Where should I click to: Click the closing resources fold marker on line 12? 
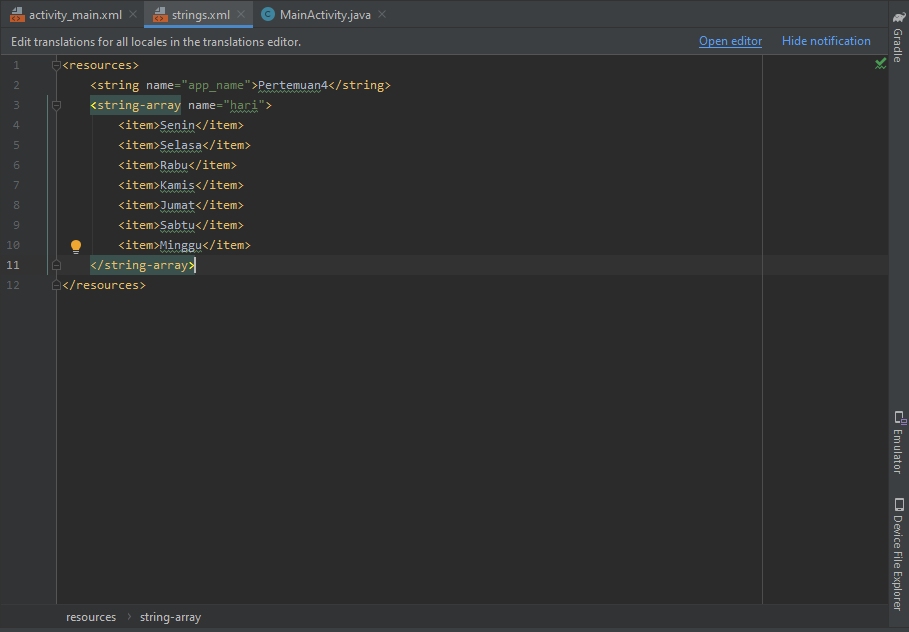click(x=56, y=285)
